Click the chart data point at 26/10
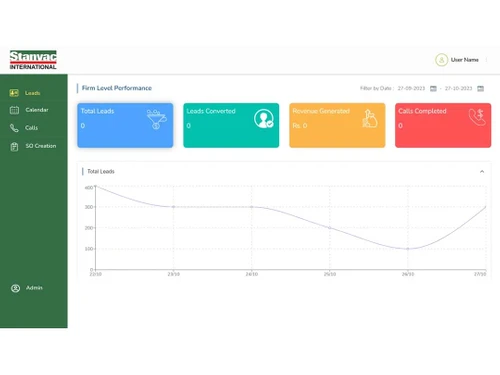This screenshot has height=375, width=500. coord(408,249)
